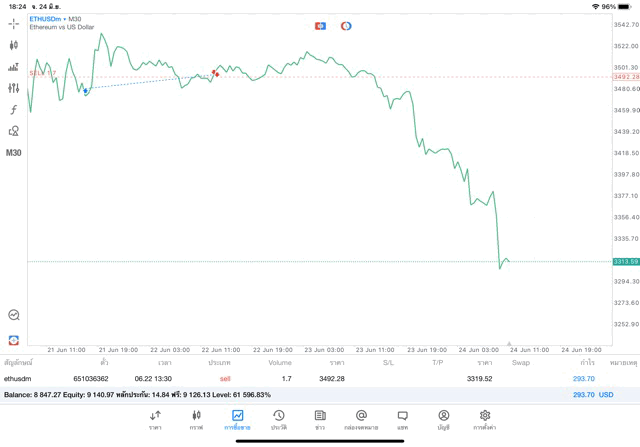This screenshot has height=447, width=640.
Task: Sort positions by Volume column header
Action: (x=280, y=362)
